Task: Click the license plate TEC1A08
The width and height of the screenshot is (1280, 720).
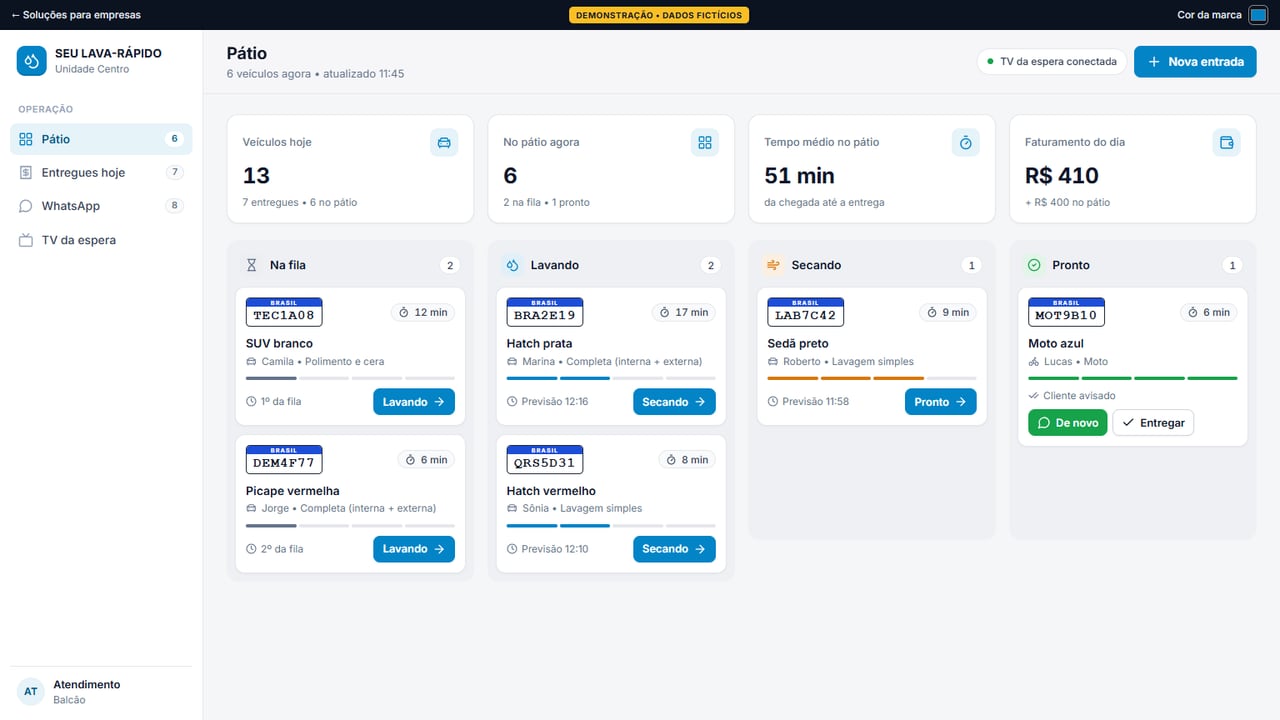Action: coord(284,312)
